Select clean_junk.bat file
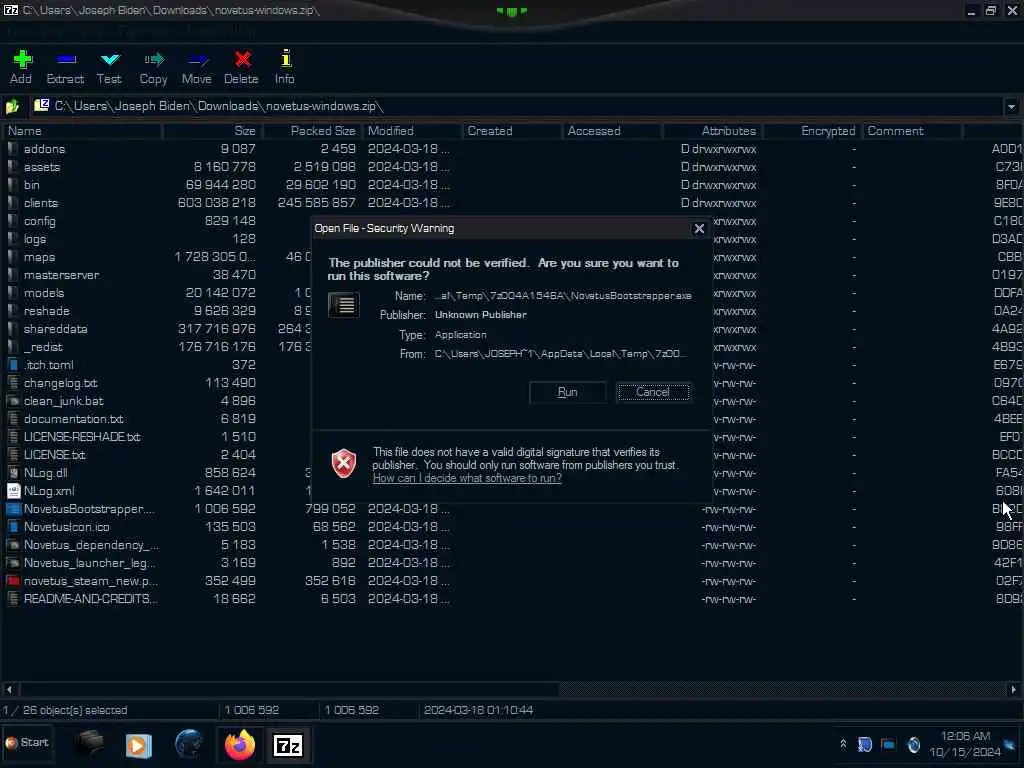Viewport: 1024px width, 768px height. coord(63,401)
